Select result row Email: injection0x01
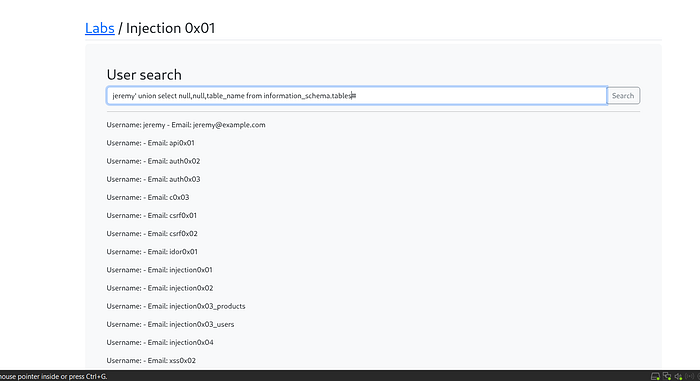The image size is (700, 381). [159, 270]
